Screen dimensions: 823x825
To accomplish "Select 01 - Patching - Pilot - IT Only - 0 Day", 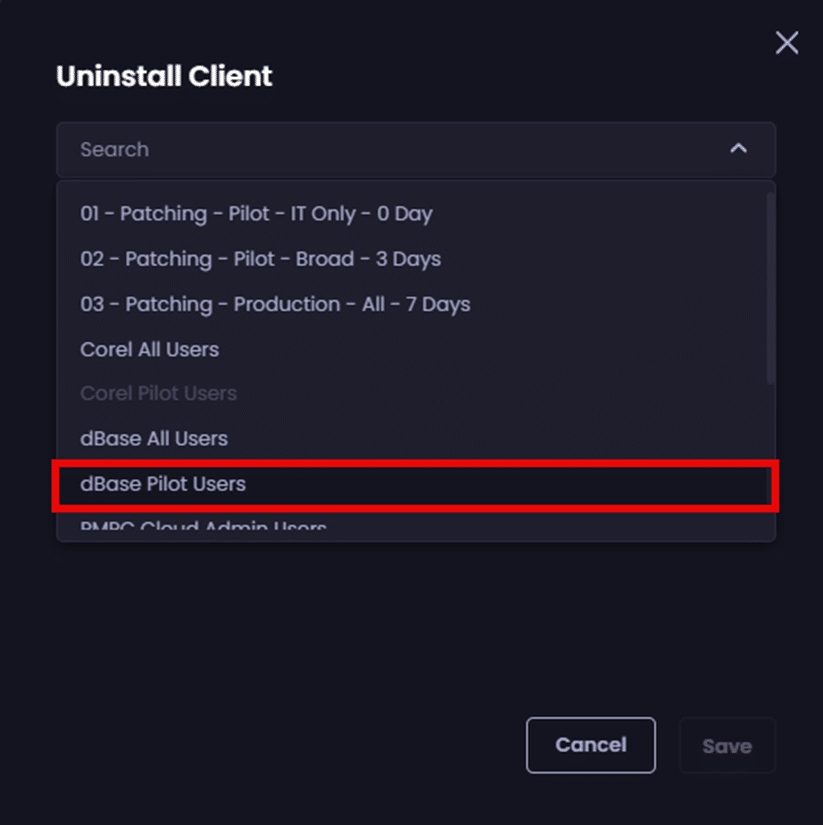I will click(256, 214).
